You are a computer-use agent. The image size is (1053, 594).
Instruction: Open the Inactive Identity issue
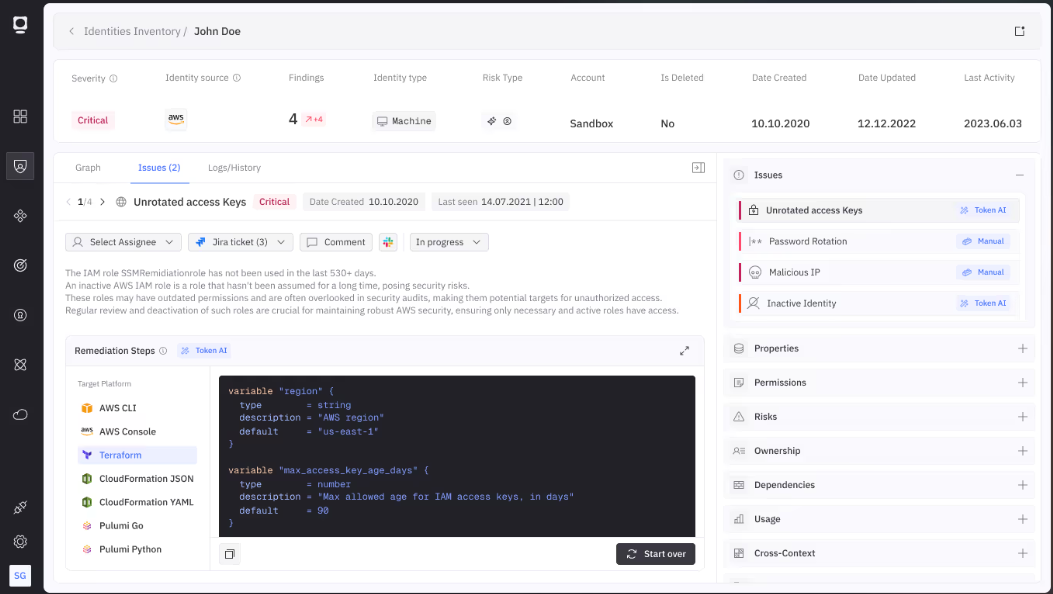879,303
